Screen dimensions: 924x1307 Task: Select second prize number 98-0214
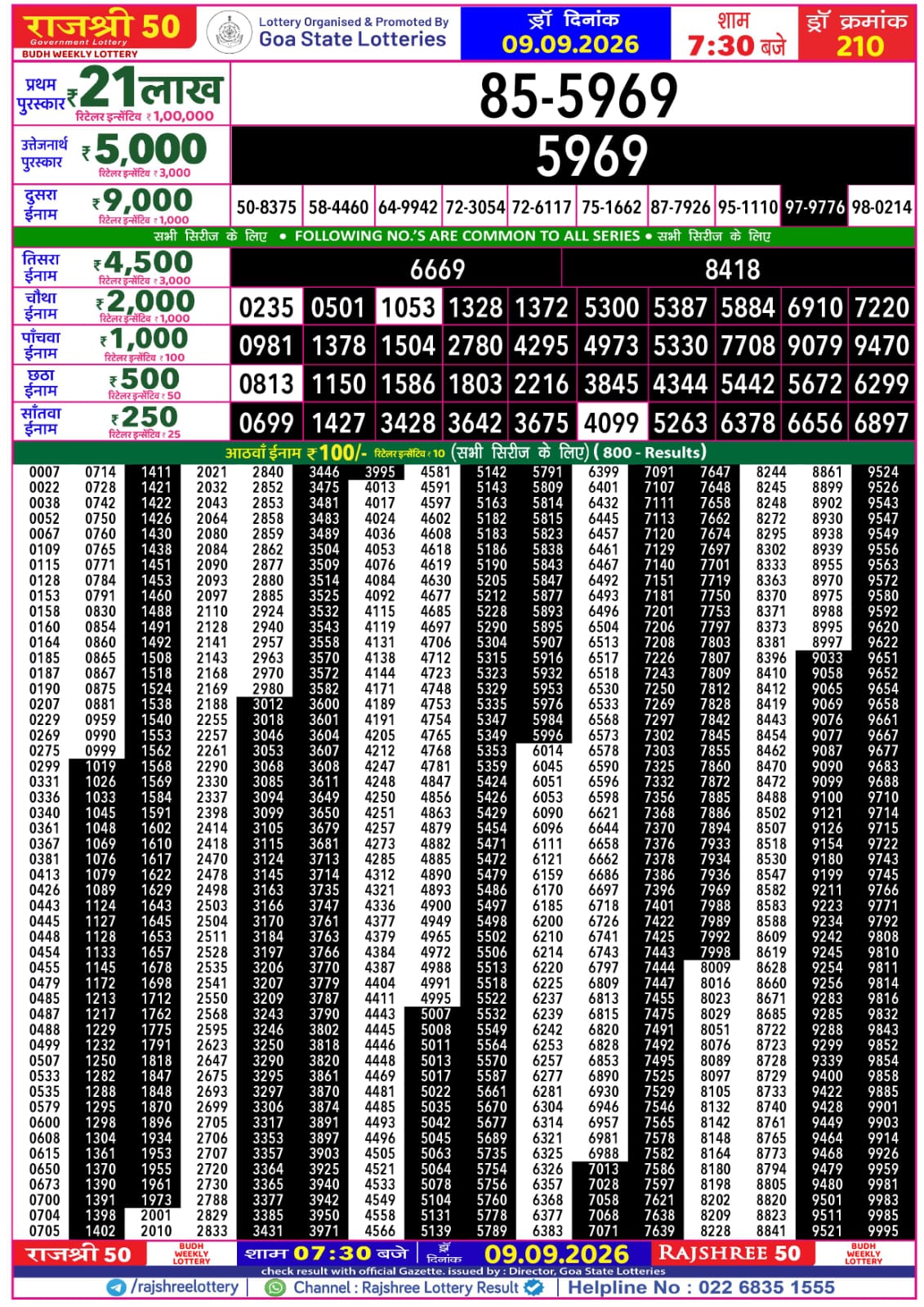[x=882, y=207]
